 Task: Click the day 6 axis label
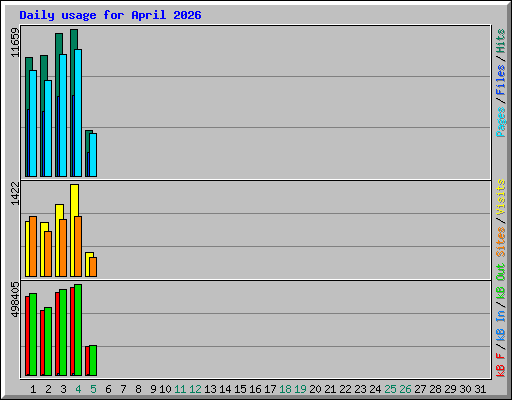point(108,389)
